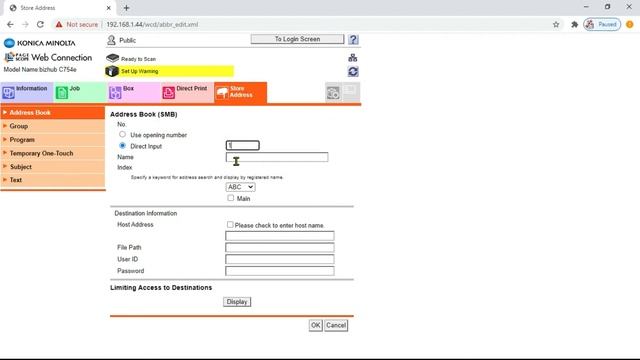Switch to the Job tab
640x360 pixels.
pos(80,93)
